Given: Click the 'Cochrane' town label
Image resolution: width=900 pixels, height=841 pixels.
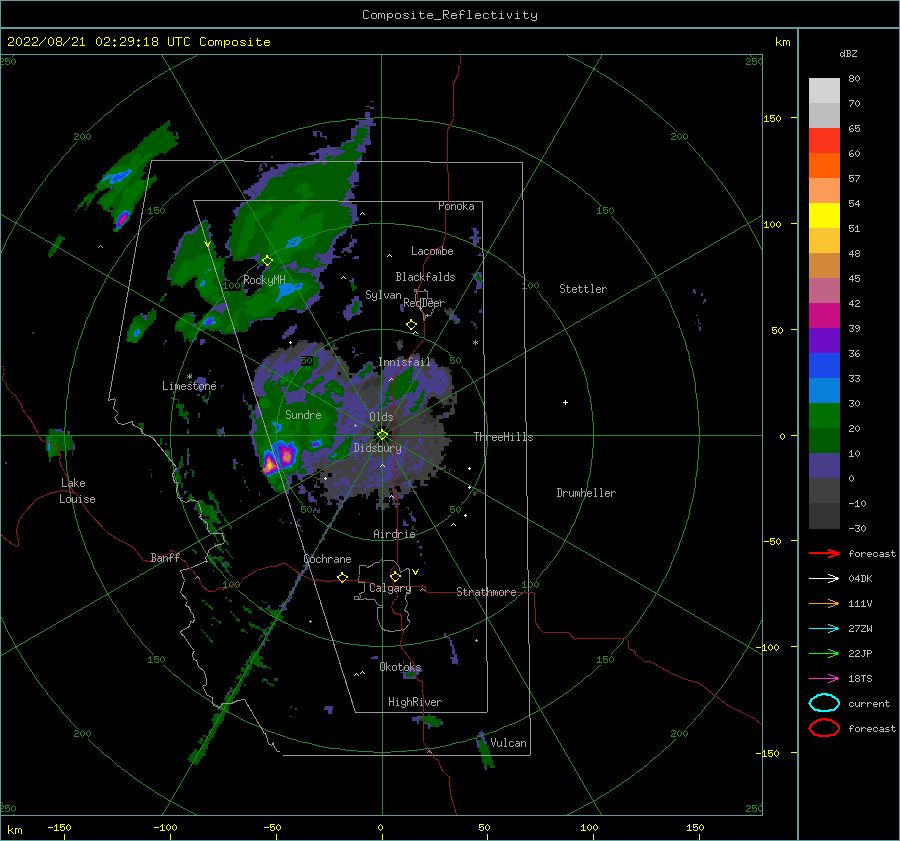Looking at the screenshot, I should point(327,559).
